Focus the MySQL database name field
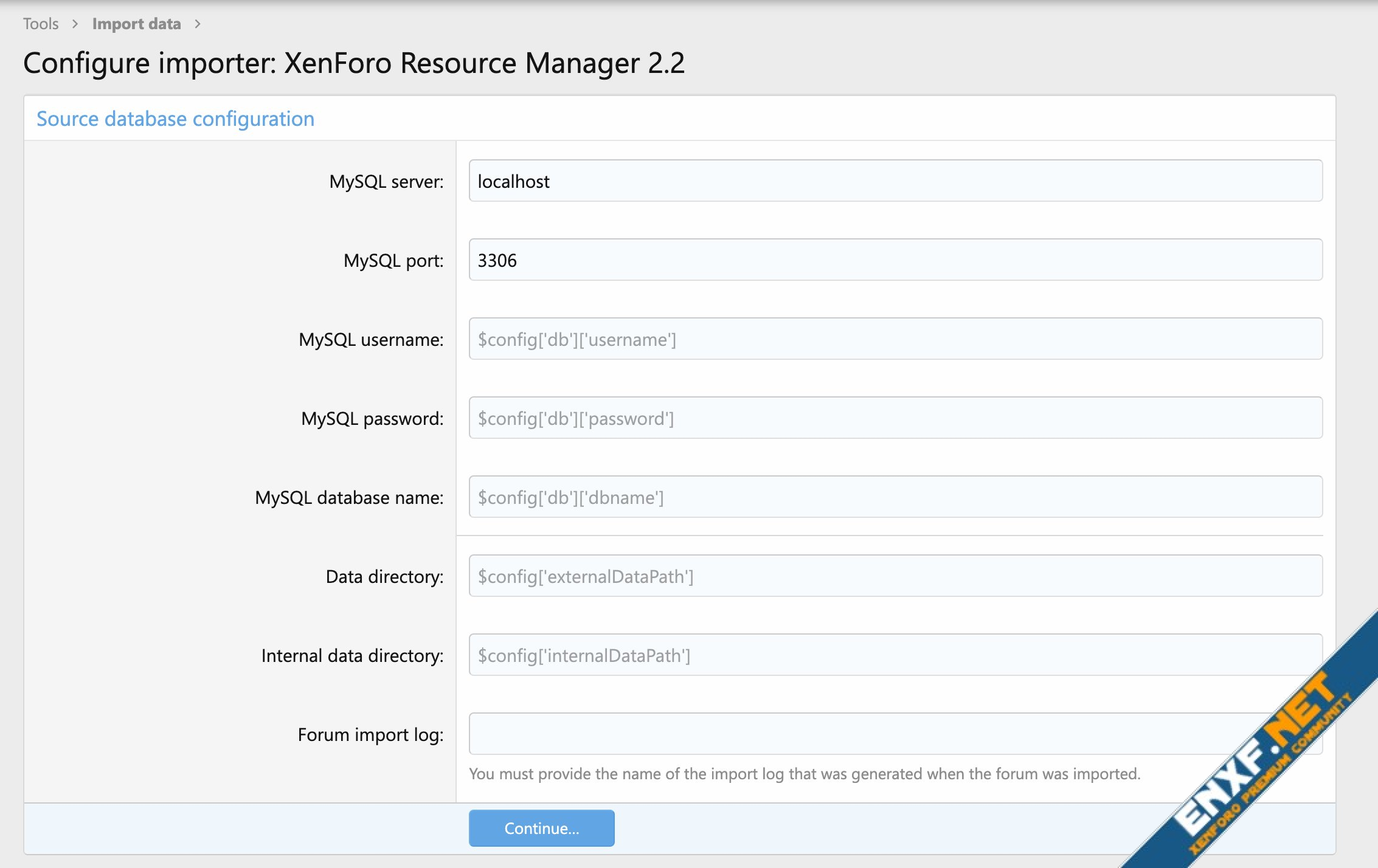Image resolution: width=1378 pixels, height=868 pixels. 895,497
